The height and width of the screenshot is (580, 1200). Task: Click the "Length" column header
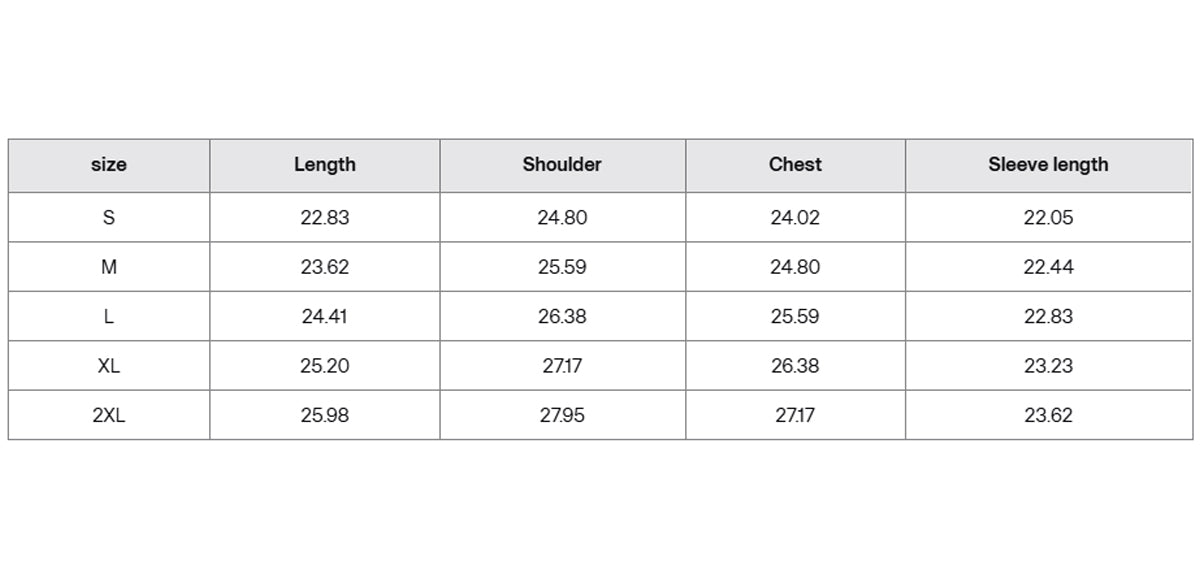[325, 165]
